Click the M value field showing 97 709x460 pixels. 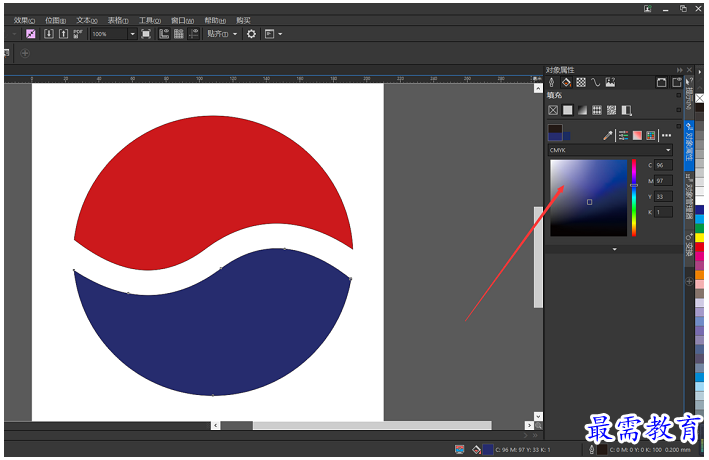(x=663, y=181)
